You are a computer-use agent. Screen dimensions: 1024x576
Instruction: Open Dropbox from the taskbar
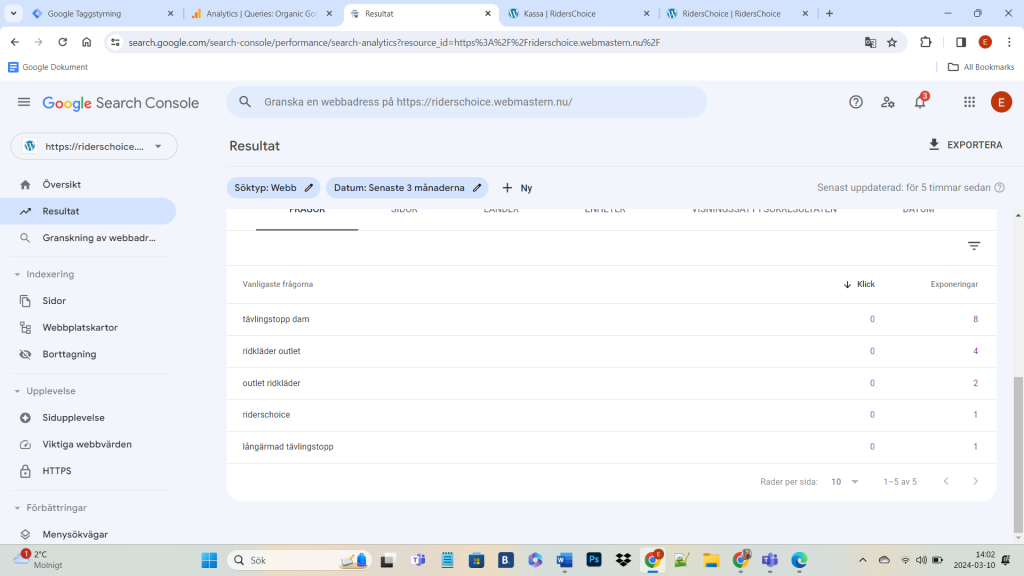(x=623, y=560)
